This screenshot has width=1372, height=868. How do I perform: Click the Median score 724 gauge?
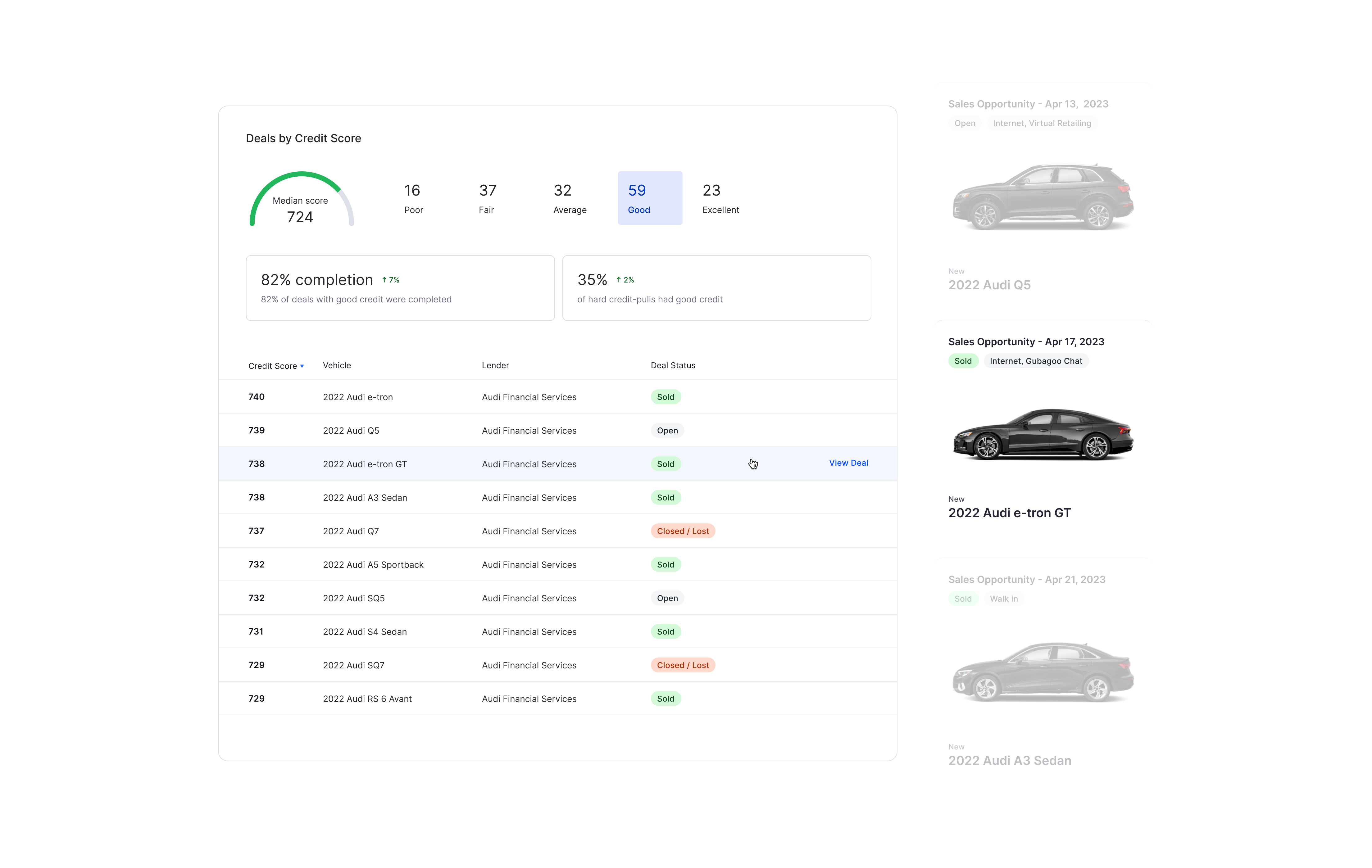[302, 199]
